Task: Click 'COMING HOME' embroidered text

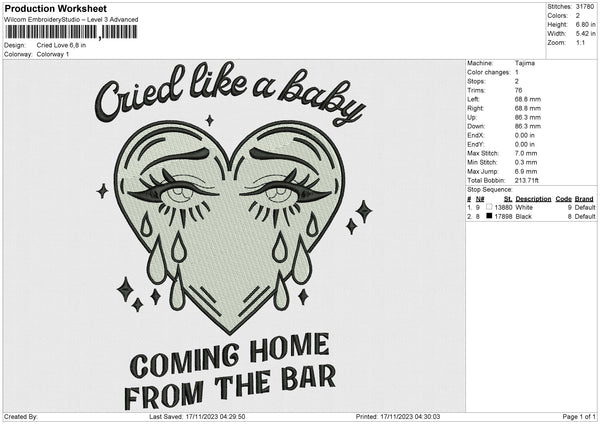Action: 230,356
